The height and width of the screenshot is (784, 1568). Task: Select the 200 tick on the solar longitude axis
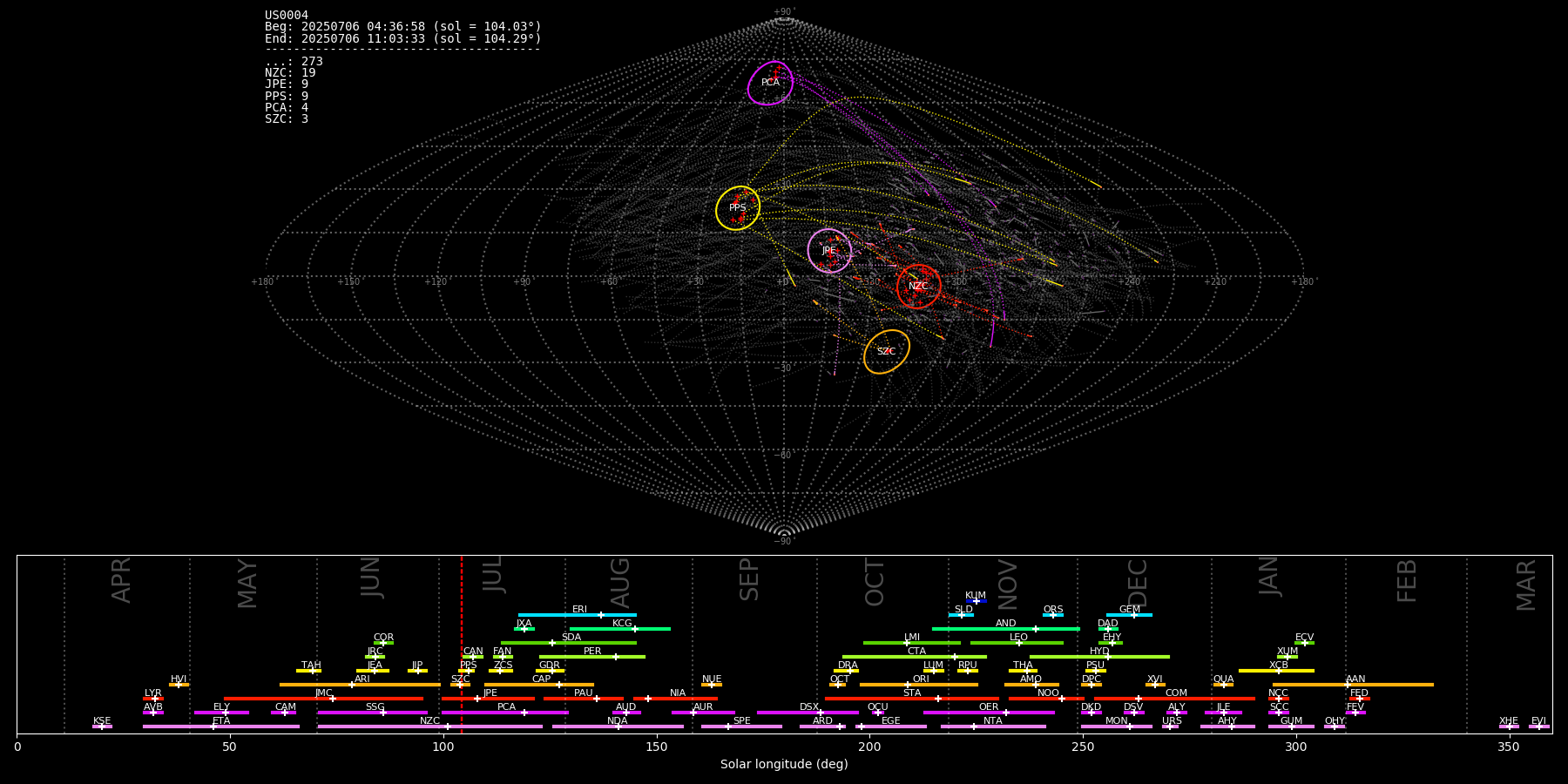pos(869,747)
